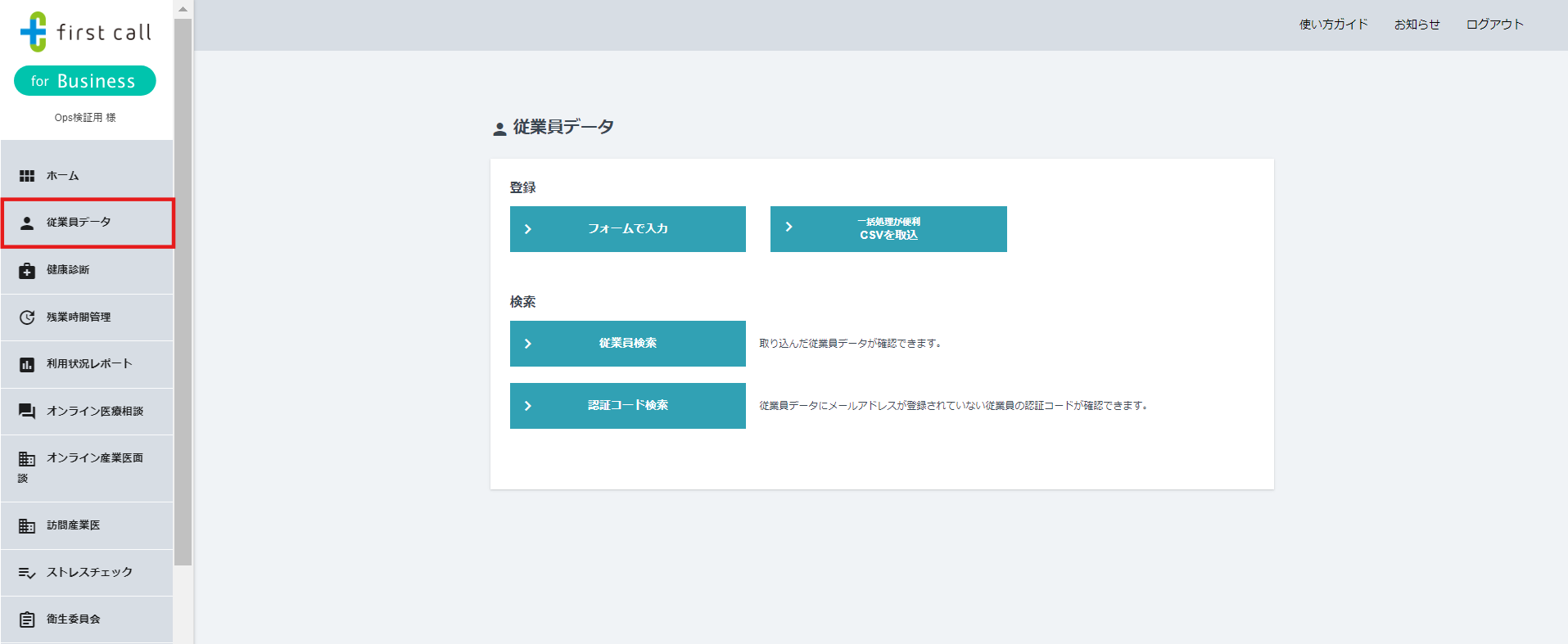
Task: Click the overtime management clock icon
Action: click(27, 317)
